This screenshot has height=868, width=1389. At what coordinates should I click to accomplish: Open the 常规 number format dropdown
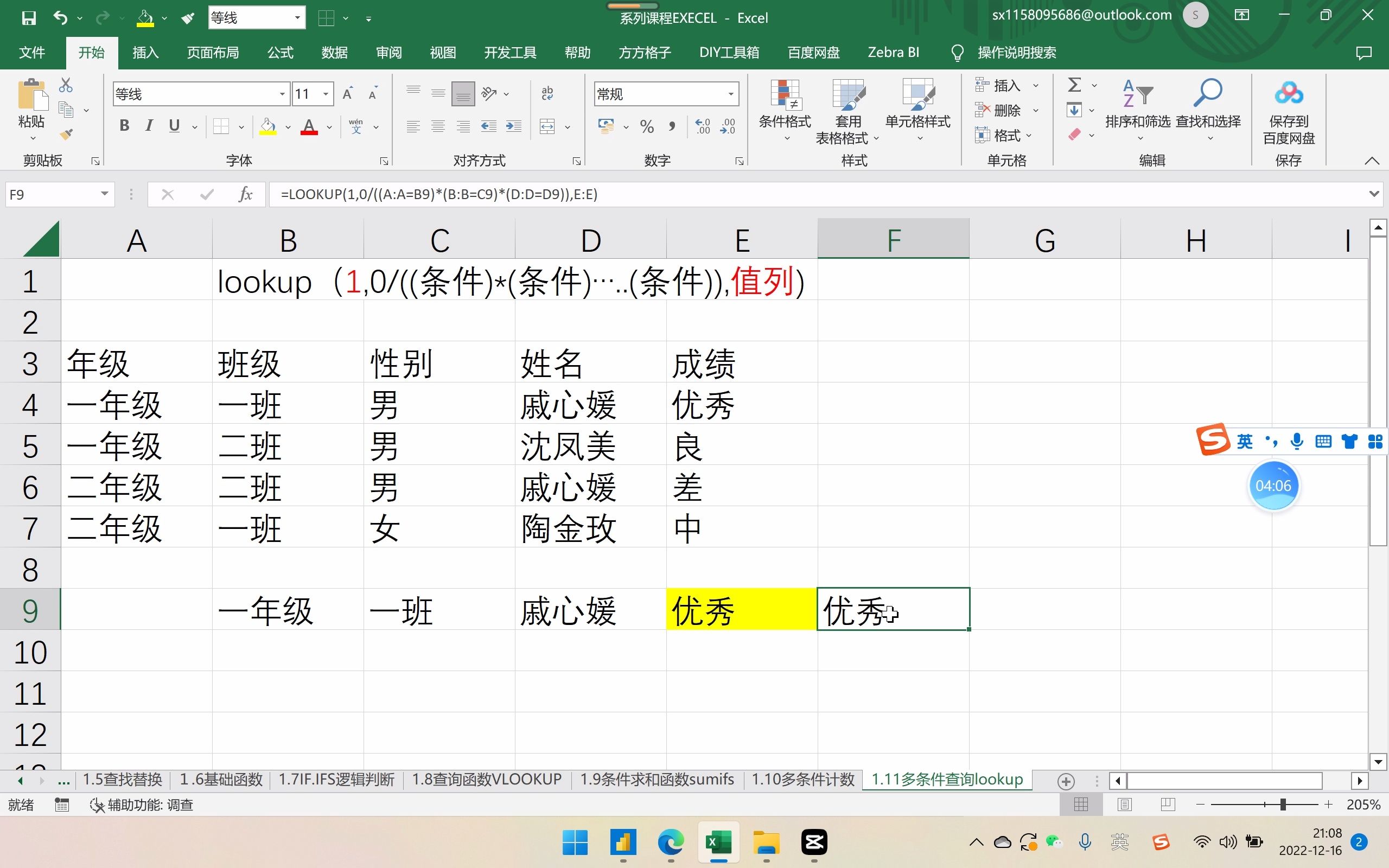[x=731, y=93]
